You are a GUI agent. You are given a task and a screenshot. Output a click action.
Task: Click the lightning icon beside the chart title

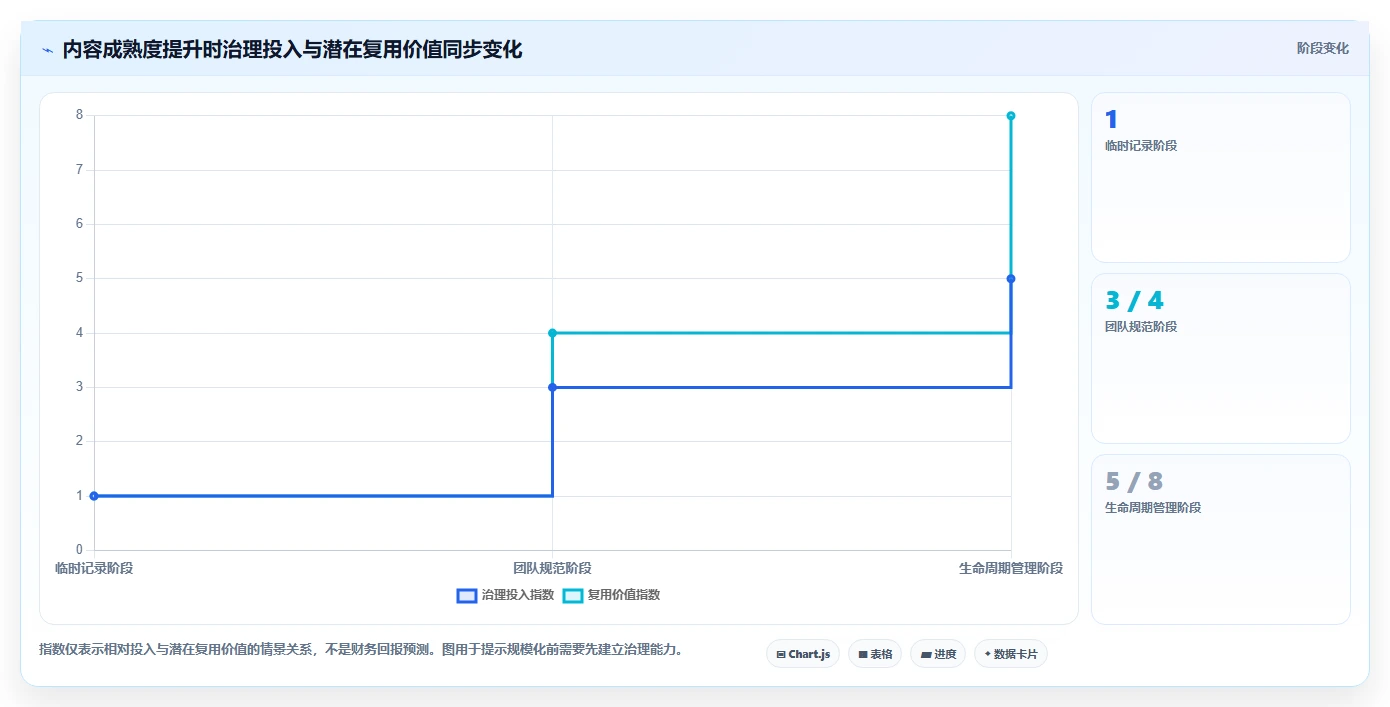pyautogui.click(x=48, y=50)
